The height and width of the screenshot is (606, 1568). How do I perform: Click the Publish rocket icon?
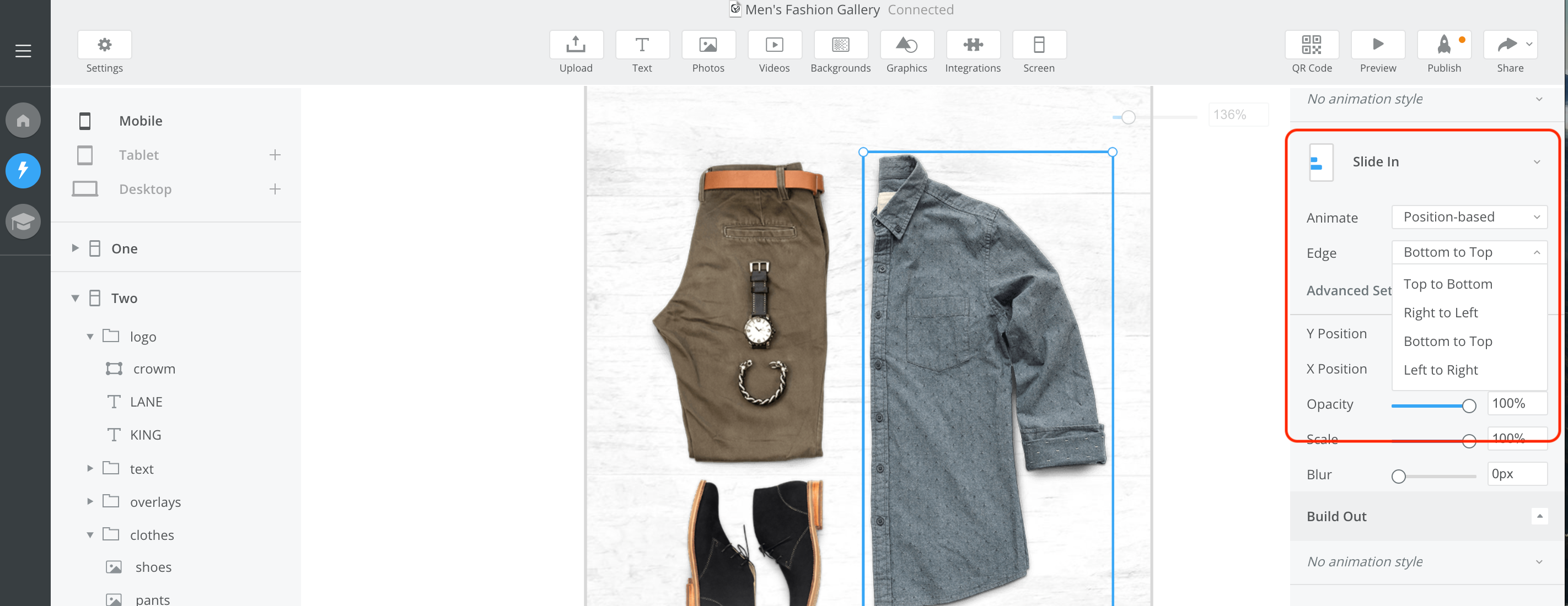[x=1443, y=45]
